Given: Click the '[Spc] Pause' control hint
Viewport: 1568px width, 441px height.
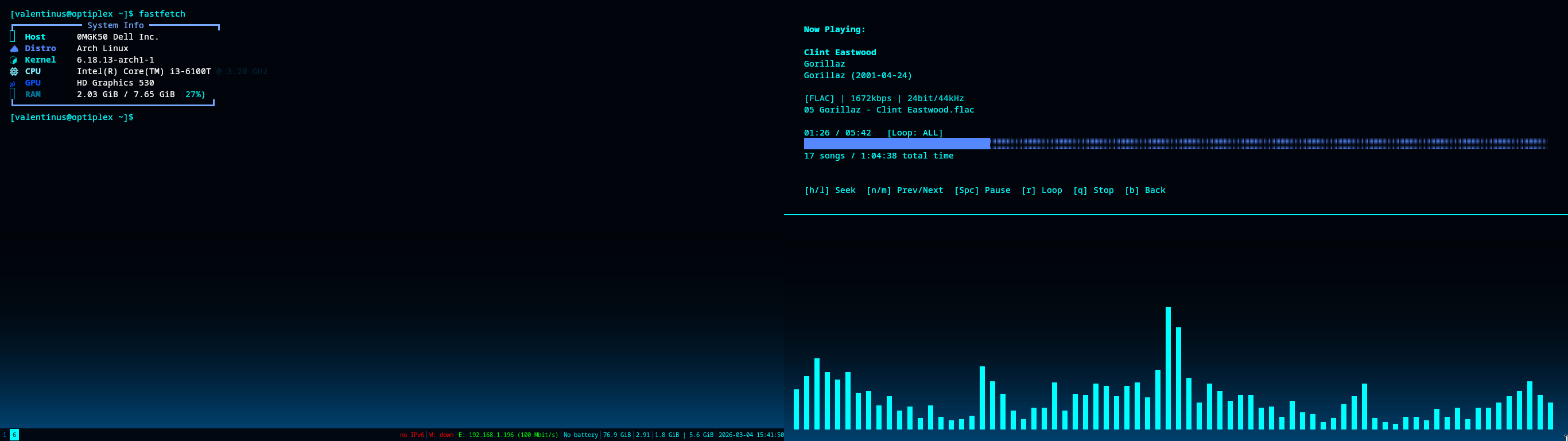Looking at the screenshot, I should point(982,191).
